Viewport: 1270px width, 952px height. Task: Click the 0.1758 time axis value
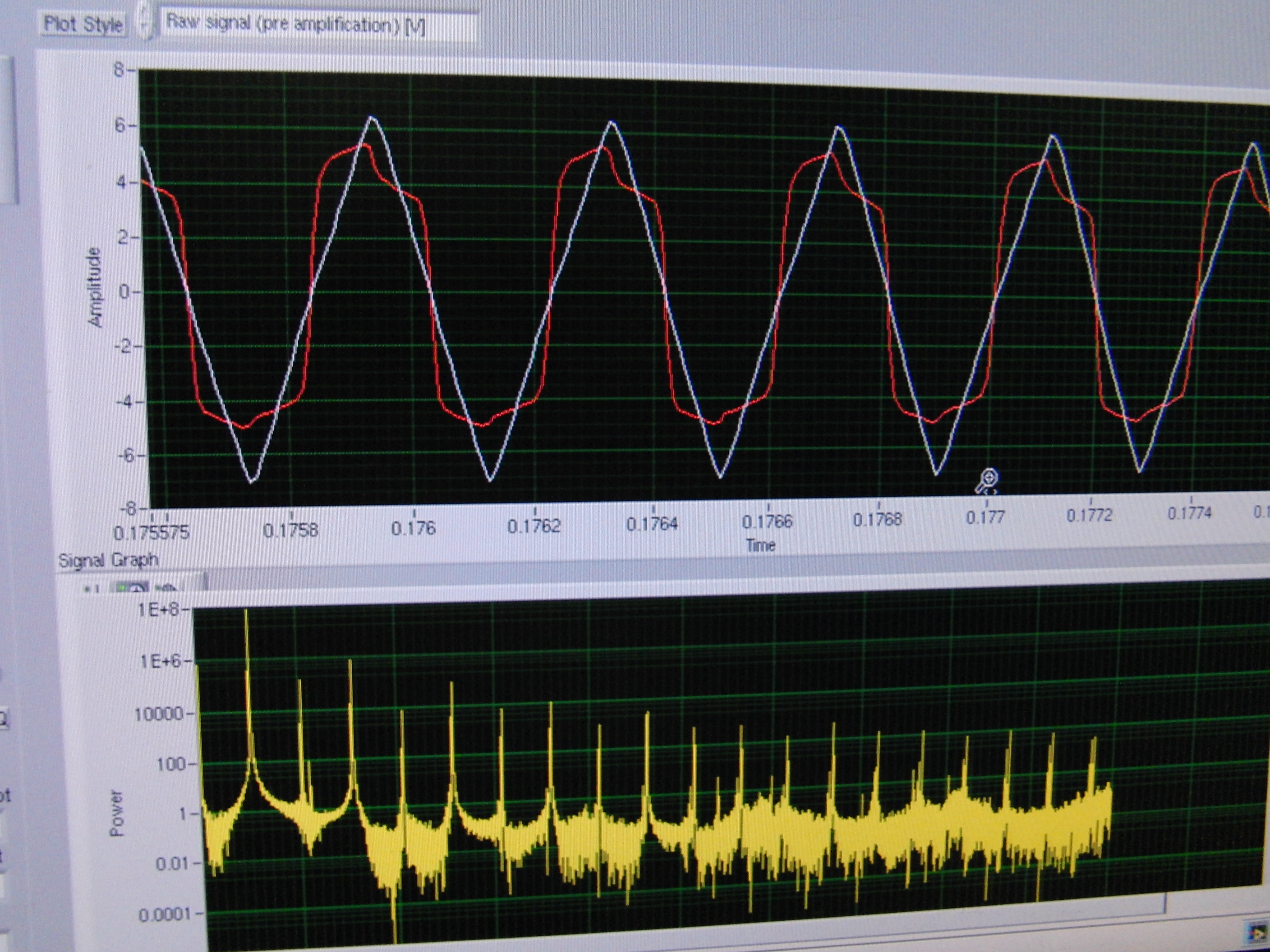click(290, 530)
